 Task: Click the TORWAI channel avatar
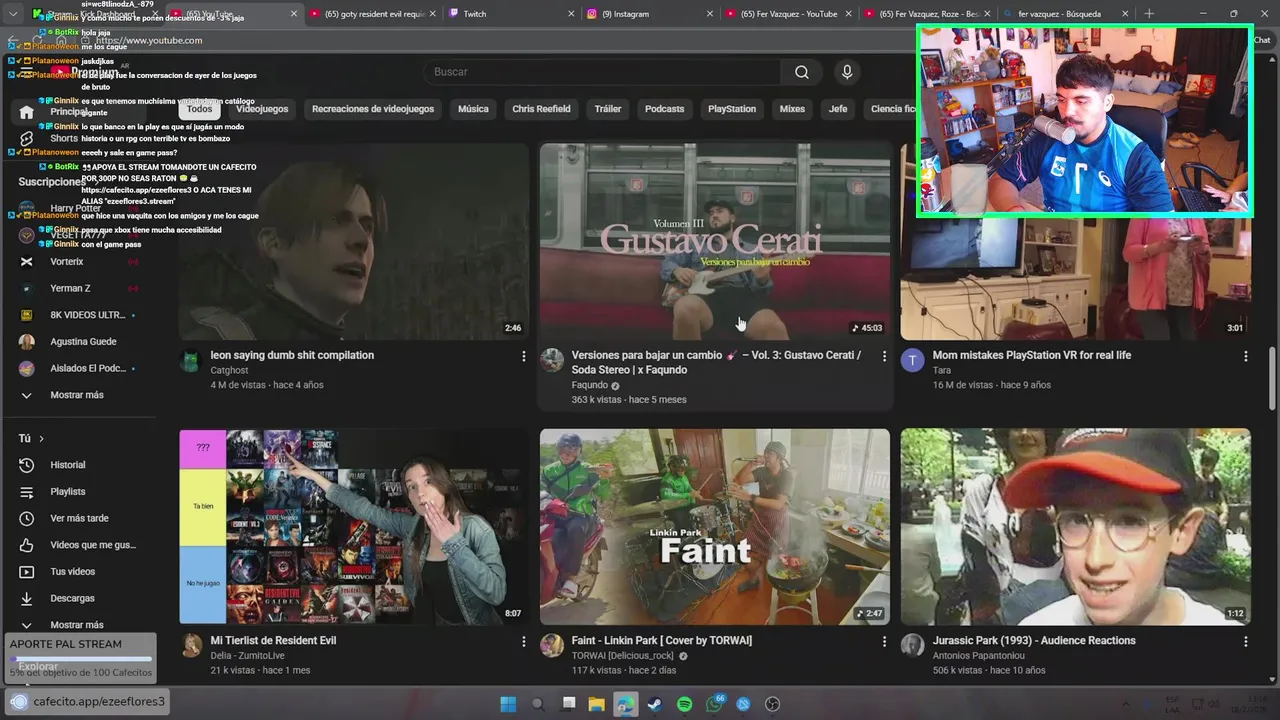pos(552,646)
